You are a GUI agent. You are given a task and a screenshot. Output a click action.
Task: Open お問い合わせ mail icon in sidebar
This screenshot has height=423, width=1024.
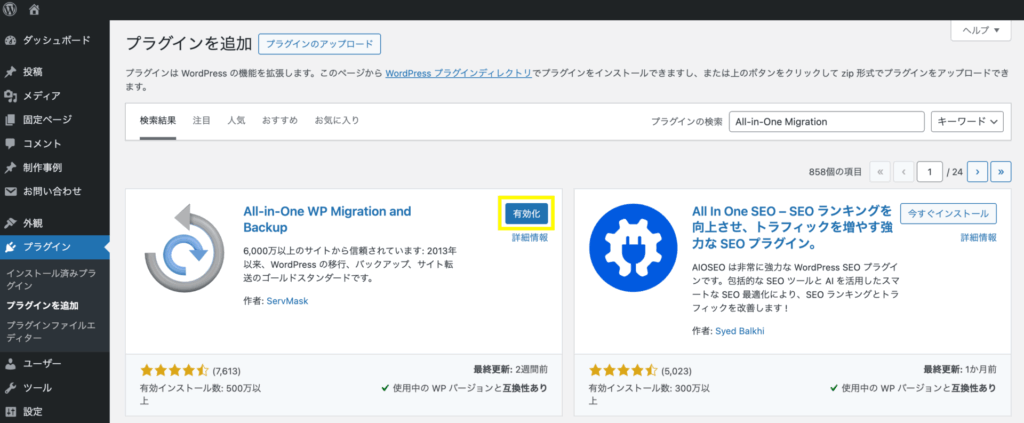[x=11, y=191]
